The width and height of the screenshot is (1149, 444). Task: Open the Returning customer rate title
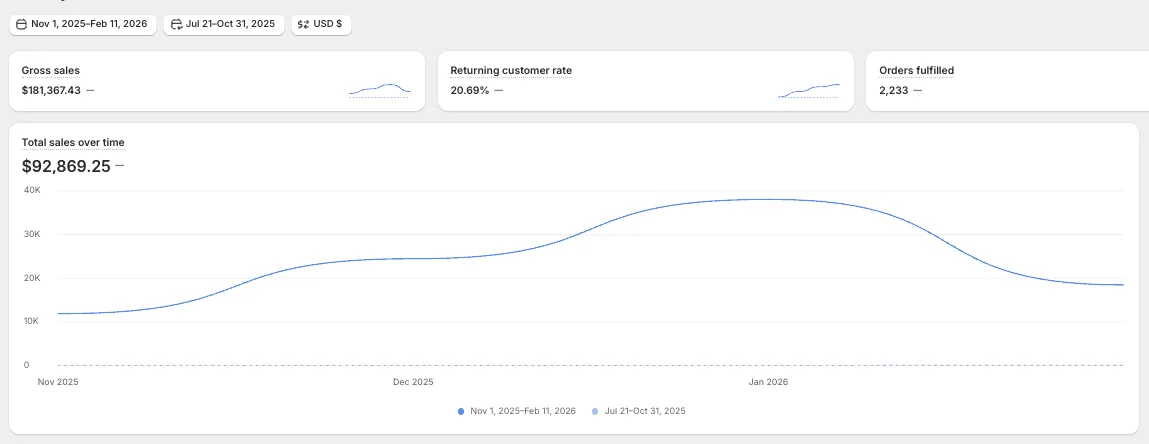(511, 71)
